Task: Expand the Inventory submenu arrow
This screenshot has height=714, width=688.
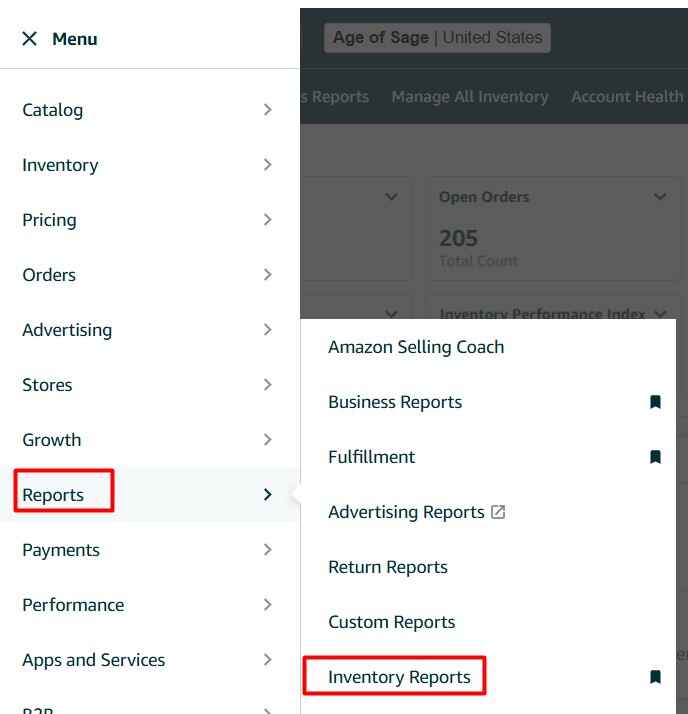Action: click(267, 165)
